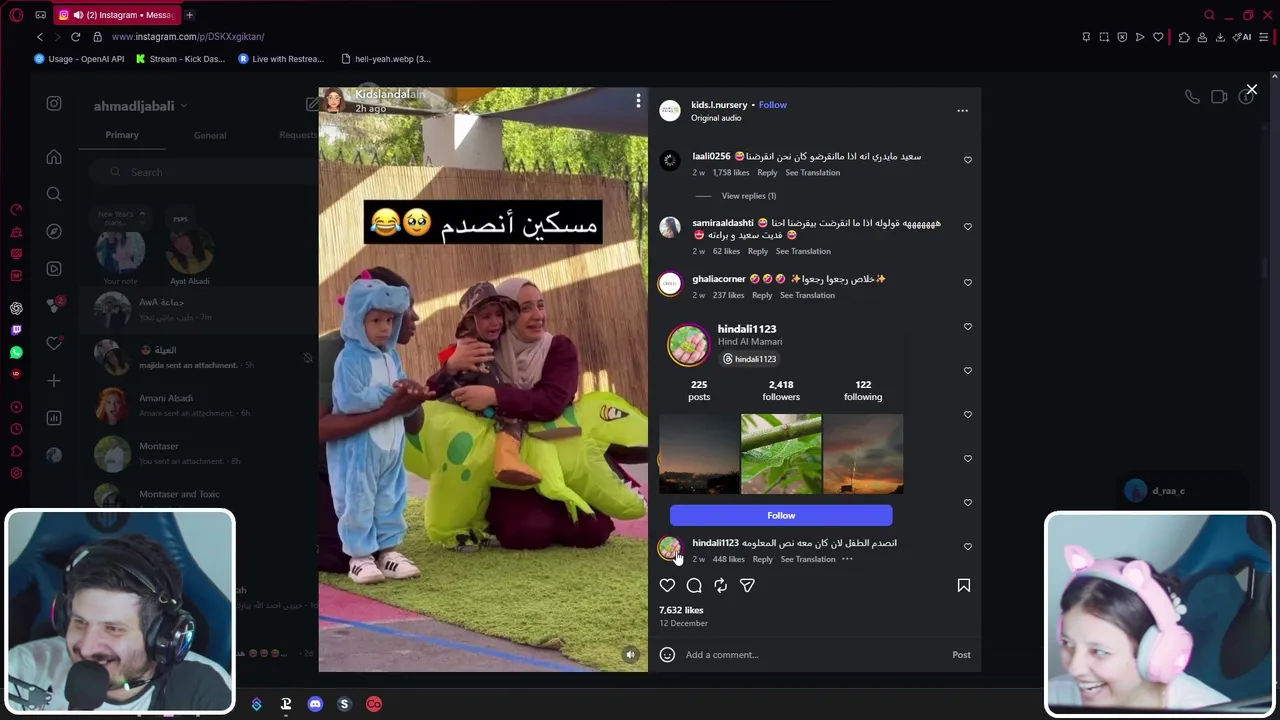Open a new browser tab

pyautogui.click(x=189, y=15)
